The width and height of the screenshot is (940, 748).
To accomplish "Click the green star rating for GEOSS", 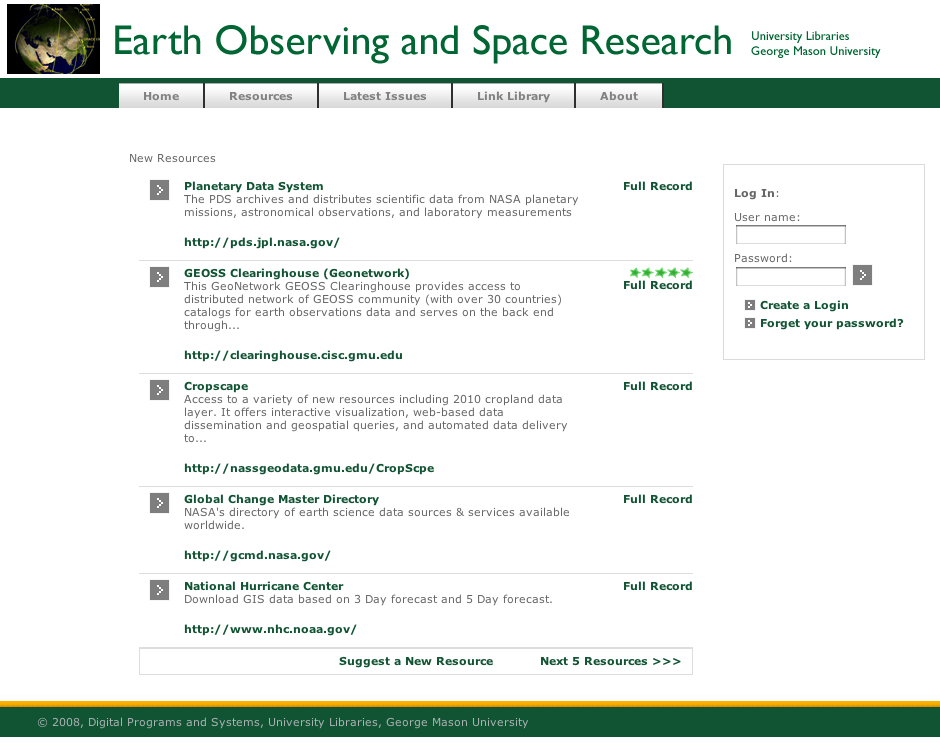I will [660, 272].
